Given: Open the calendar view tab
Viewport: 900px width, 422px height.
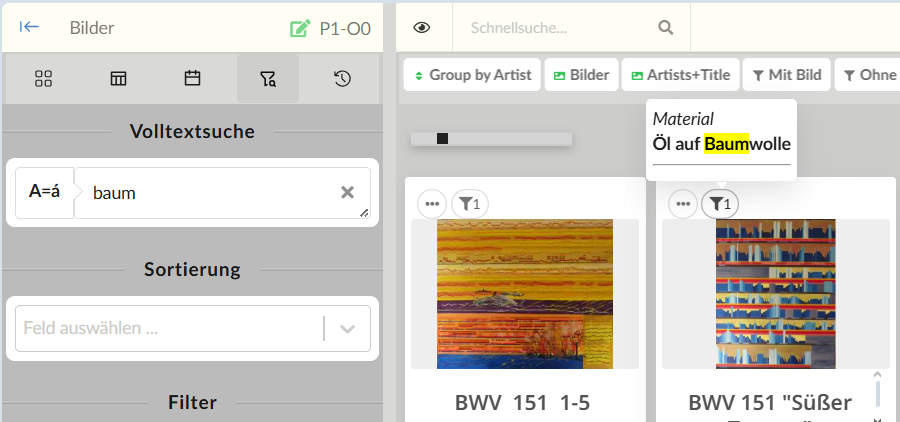Looking at the screenshot, I should tap(193, 78).
